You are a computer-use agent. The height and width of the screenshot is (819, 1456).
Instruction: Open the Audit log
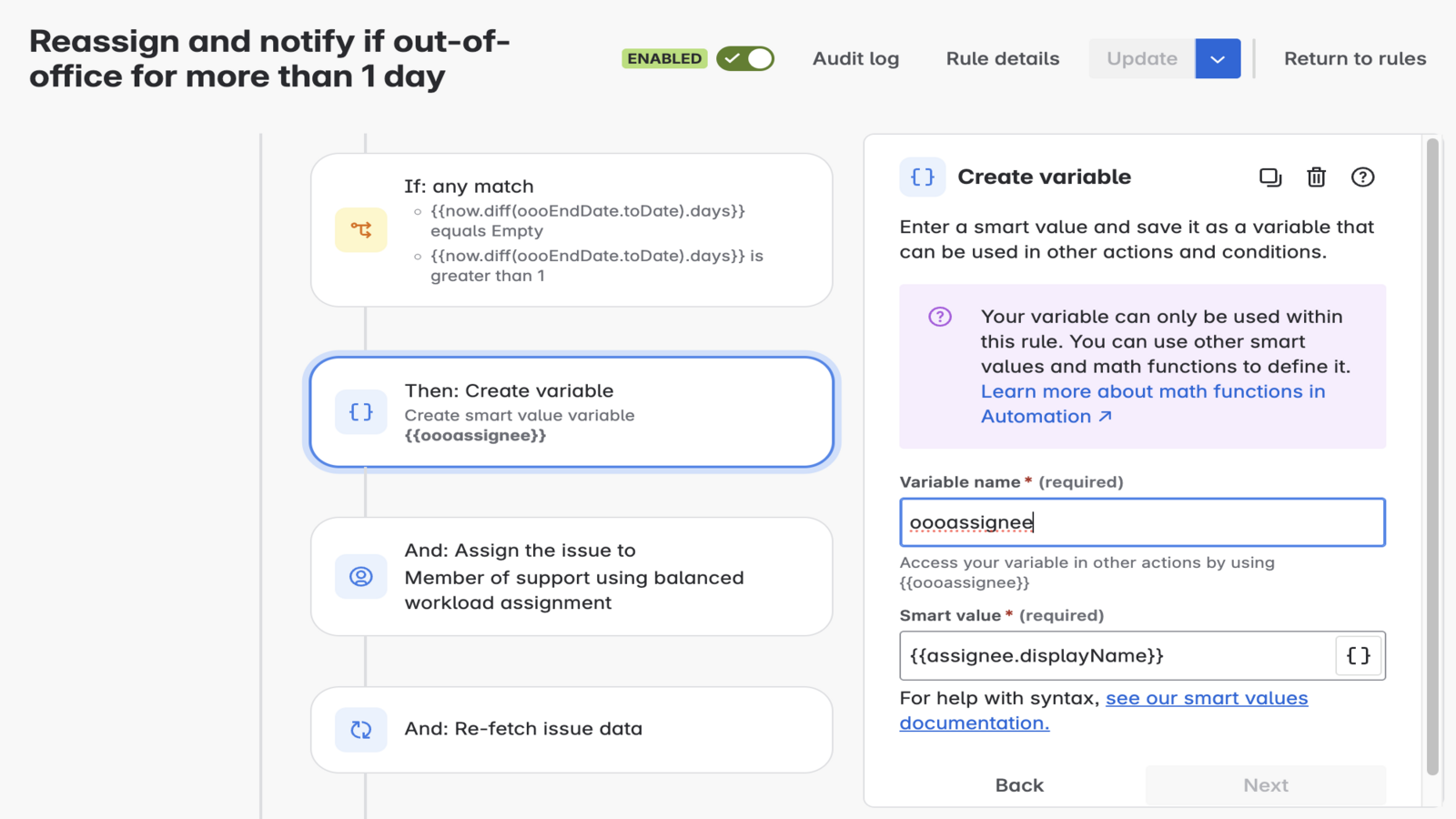[x=855, y=59]
